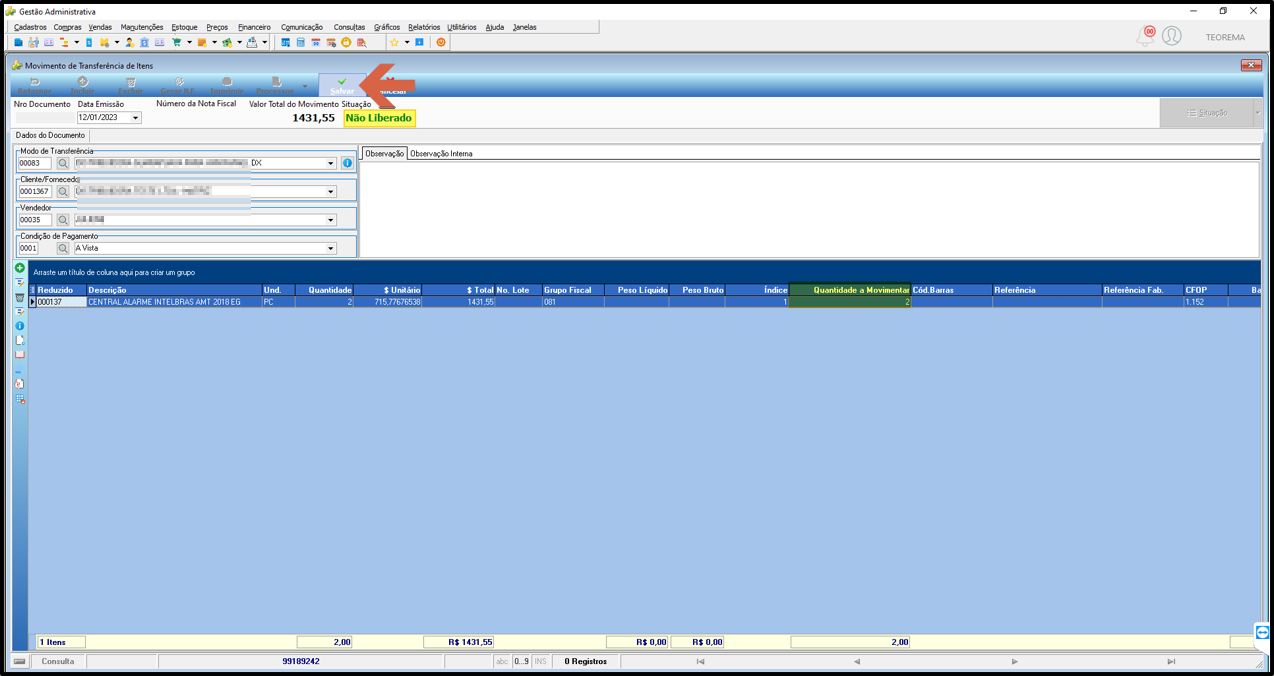Viewport: 1274px width, 676px height.
Task: Open the Relatórios menu
Action: coord(424,27)
